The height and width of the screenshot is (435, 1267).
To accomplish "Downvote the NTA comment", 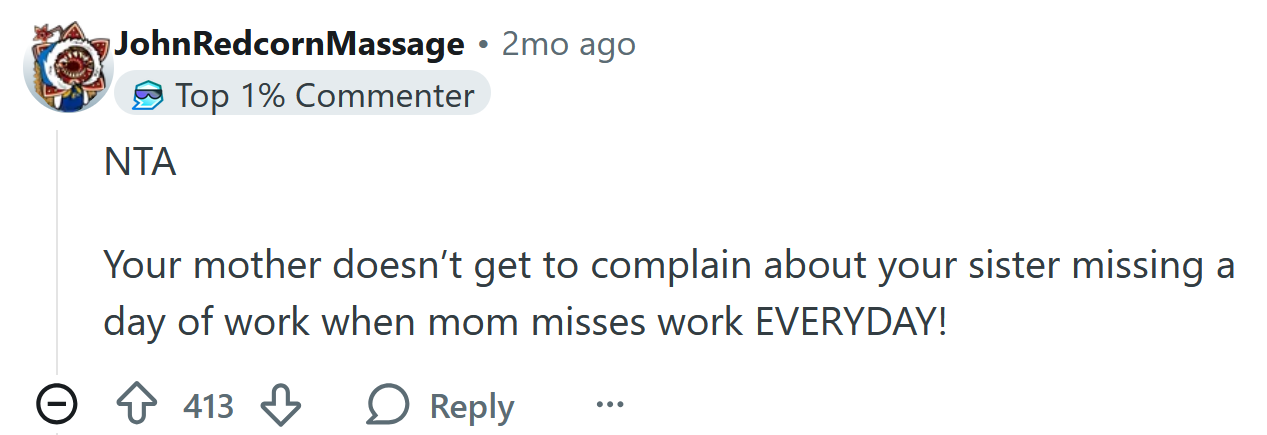I will (280, 406).
